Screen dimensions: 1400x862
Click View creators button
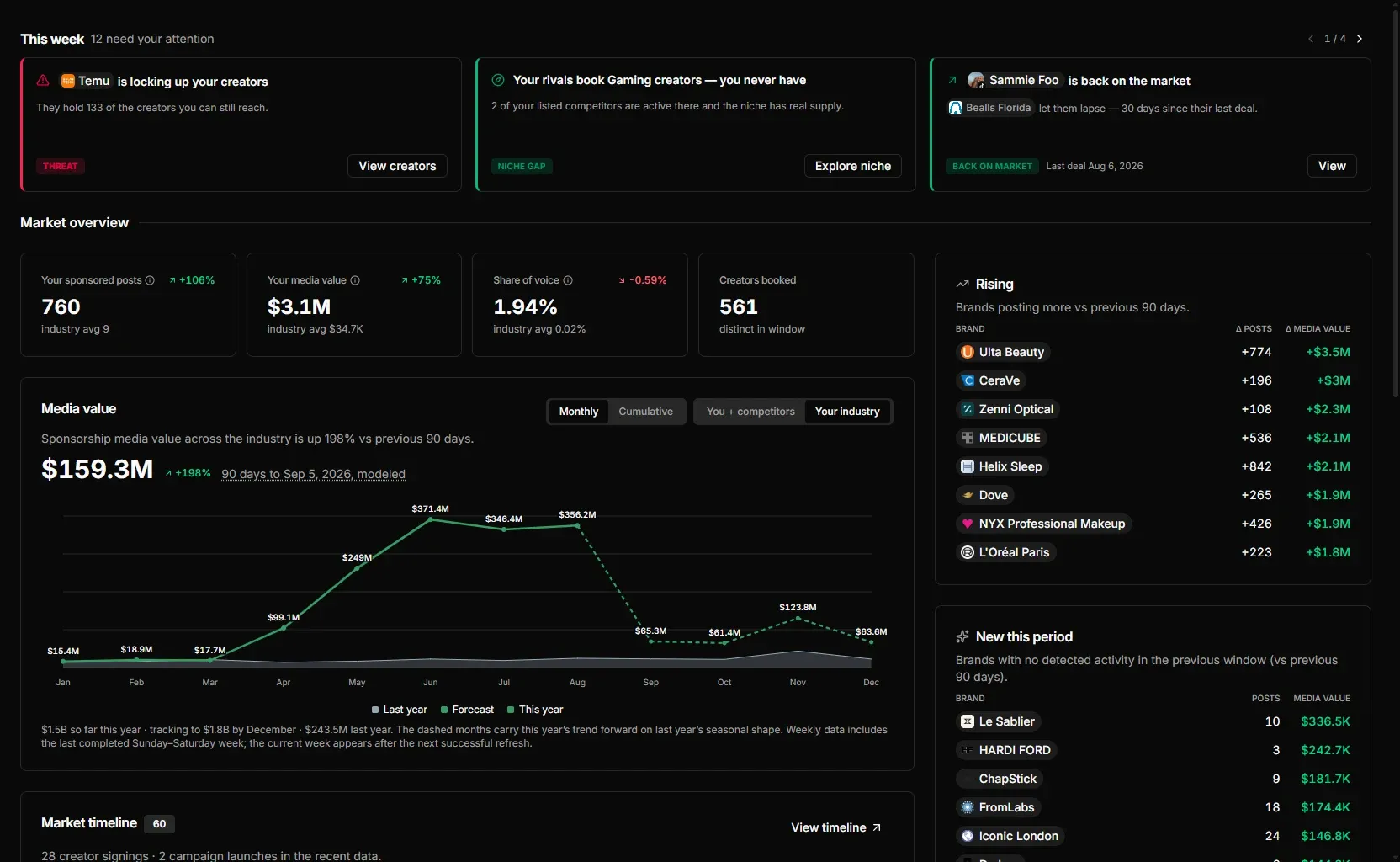pyautogui.click(x=397, y=166)
